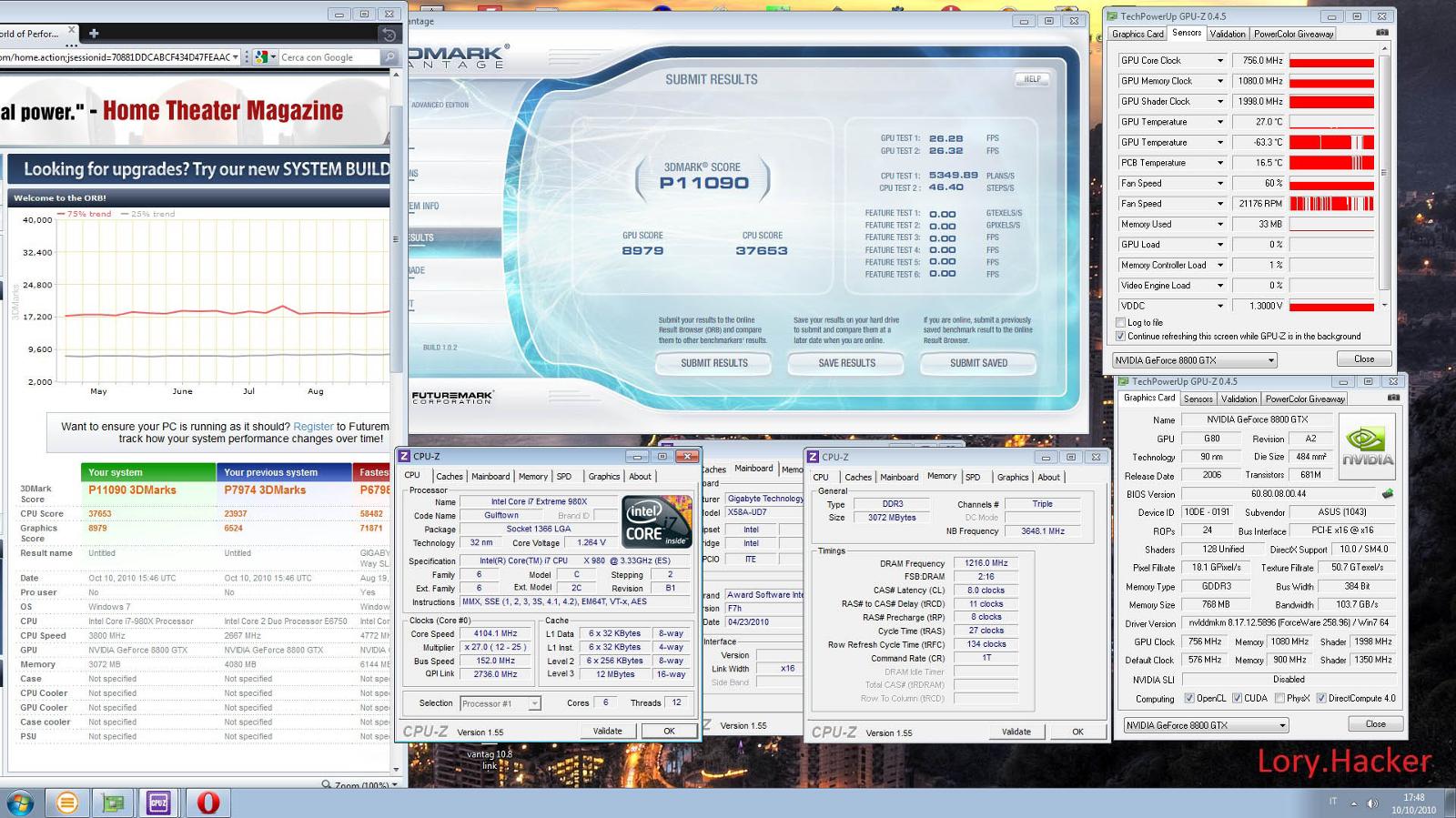The height and width of the screenshot is (818, 1456).
Task: Click the SAVE RESULTS button
Action: 846,363
